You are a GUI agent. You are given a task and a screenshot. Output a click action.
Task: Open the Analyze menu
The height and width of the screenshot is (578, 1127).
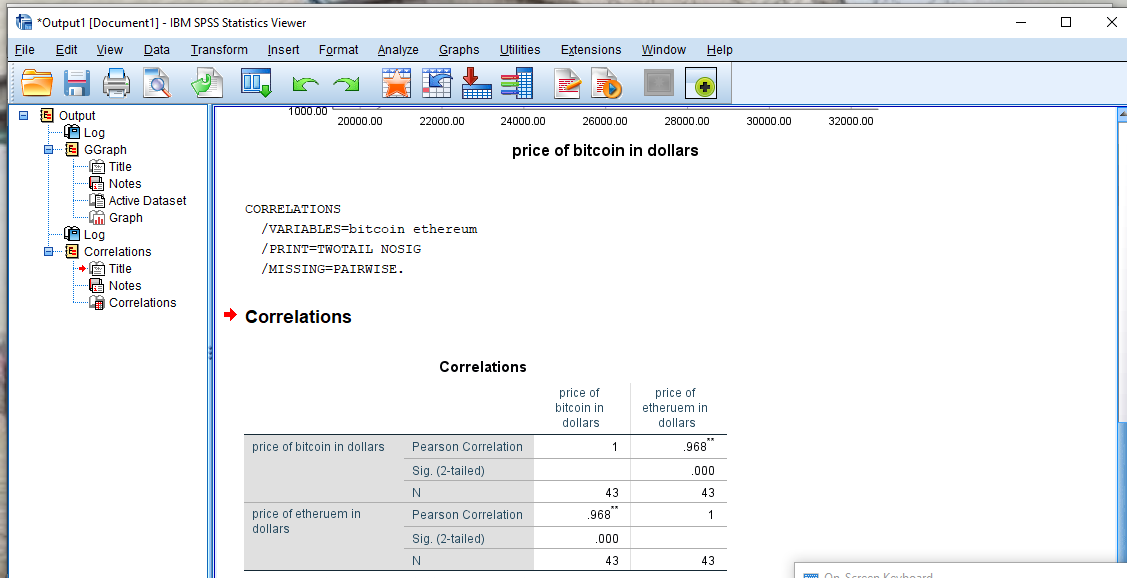398,50
